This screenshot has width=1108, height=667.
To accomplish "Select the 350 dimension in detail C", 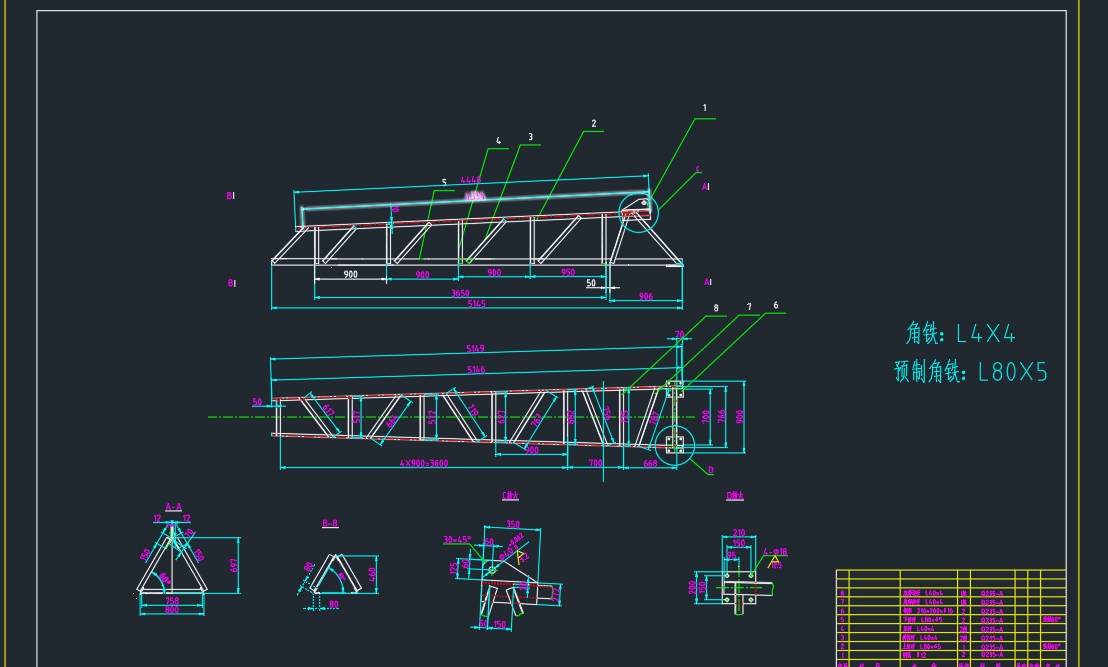I will 513,524.
